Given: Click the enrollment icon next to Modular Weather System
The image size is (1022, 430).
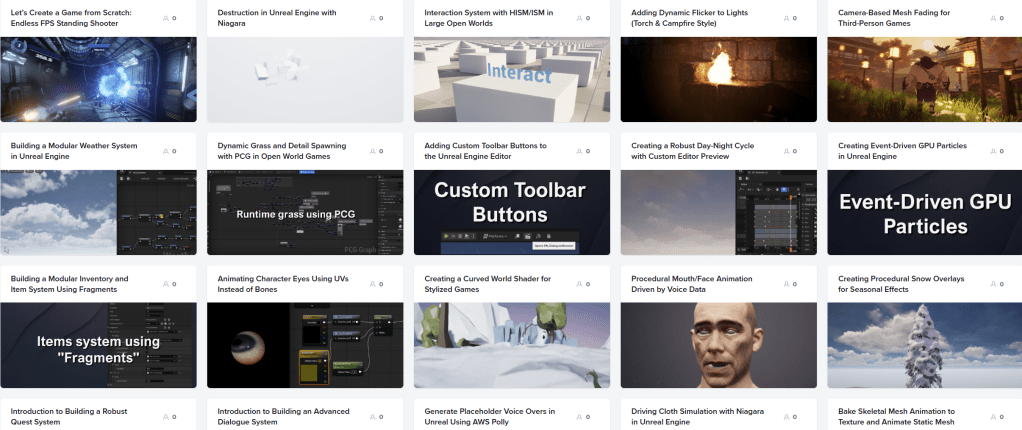Looking at the screenshot, I should click(166, 151).
